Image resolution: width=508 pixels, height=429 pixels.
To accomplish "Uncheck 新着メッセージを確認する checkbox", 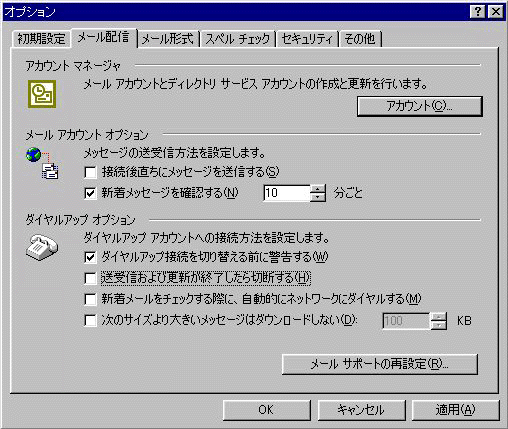I will tap(90, 193).
